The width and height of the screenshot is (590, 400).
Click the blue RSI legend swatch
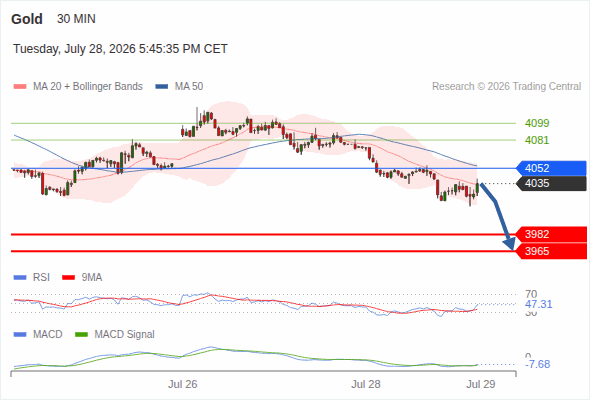point(20,278)
